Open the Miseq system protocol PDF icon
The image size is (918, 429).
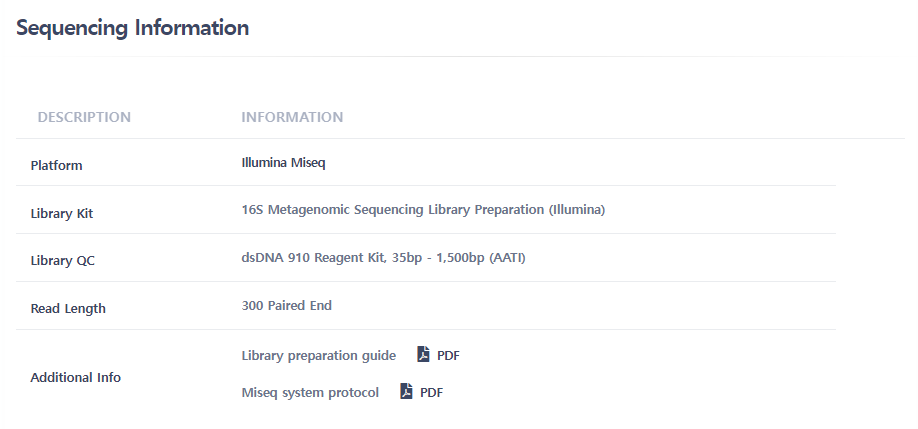(406, 392)
